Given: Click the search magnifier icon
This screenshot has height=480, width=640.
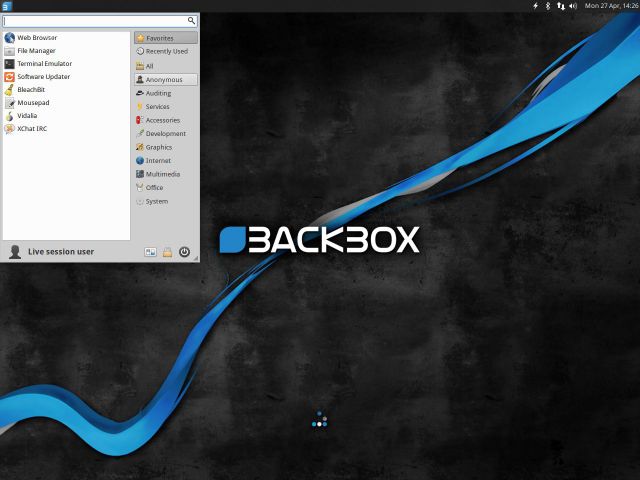Looking at the screenshot, I should [191, 20].
